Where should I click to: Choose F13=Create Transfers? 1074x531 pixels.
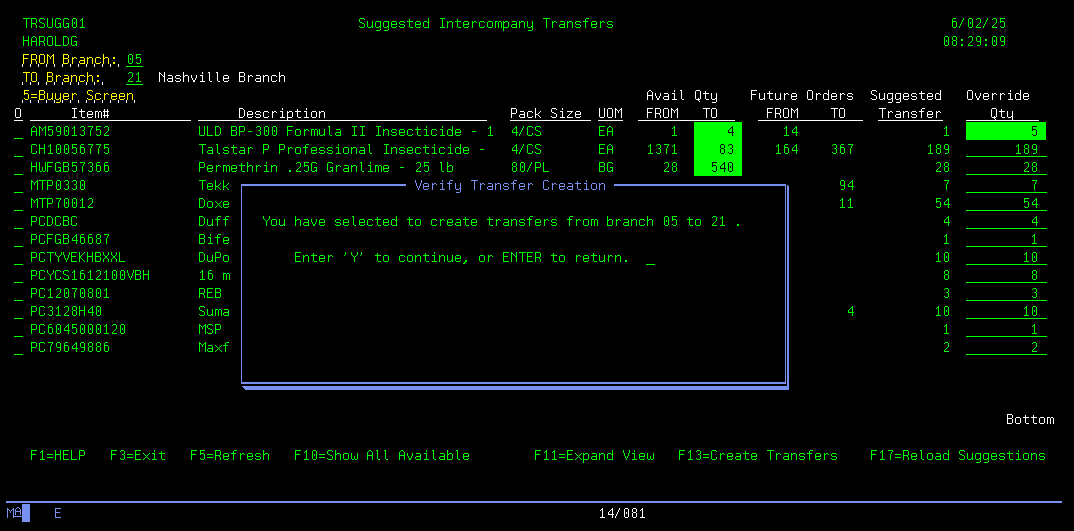point(757,455)
